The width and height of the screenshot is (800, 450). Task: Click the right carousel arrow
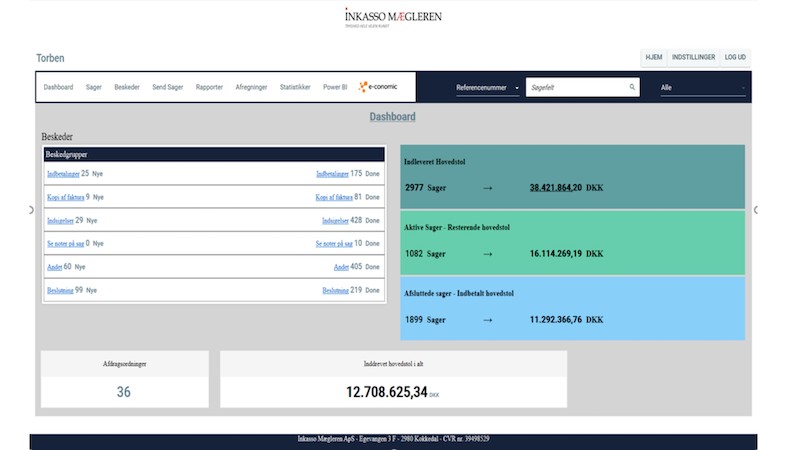pos(755,210)
